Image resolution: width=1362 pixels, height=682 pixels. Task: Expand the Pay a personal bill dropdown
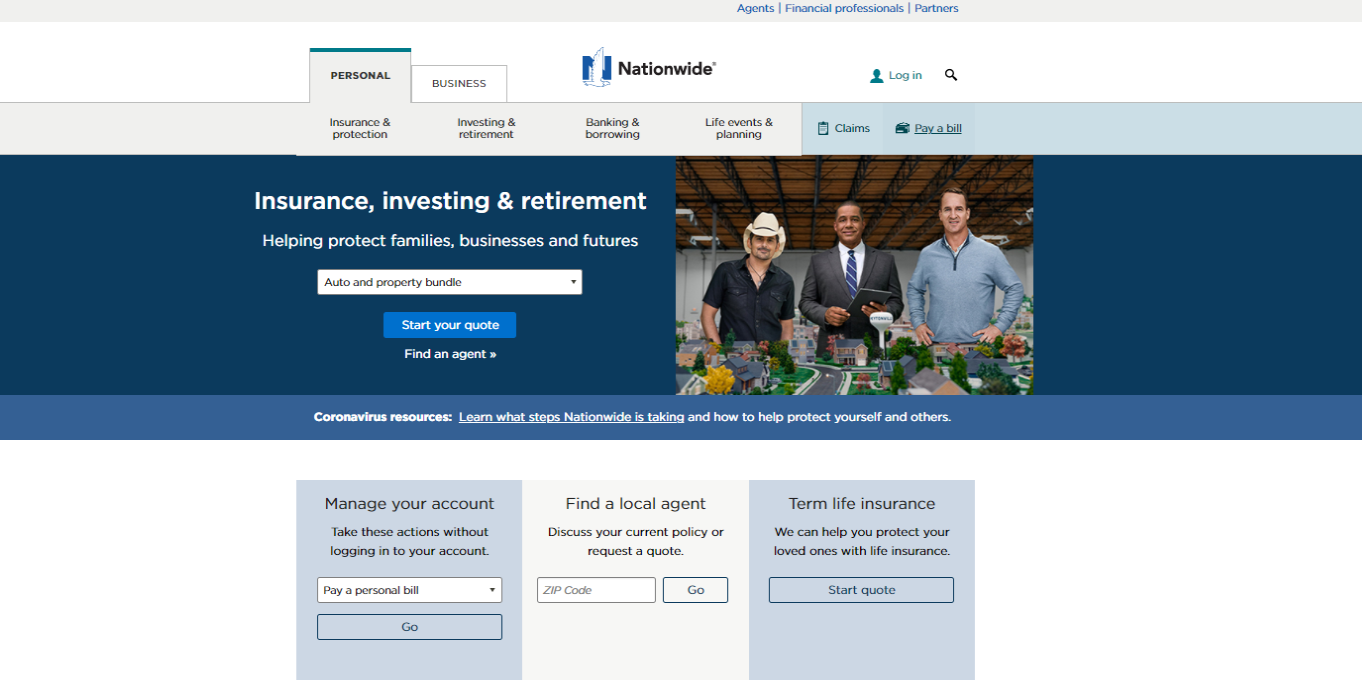click(409, 590)
